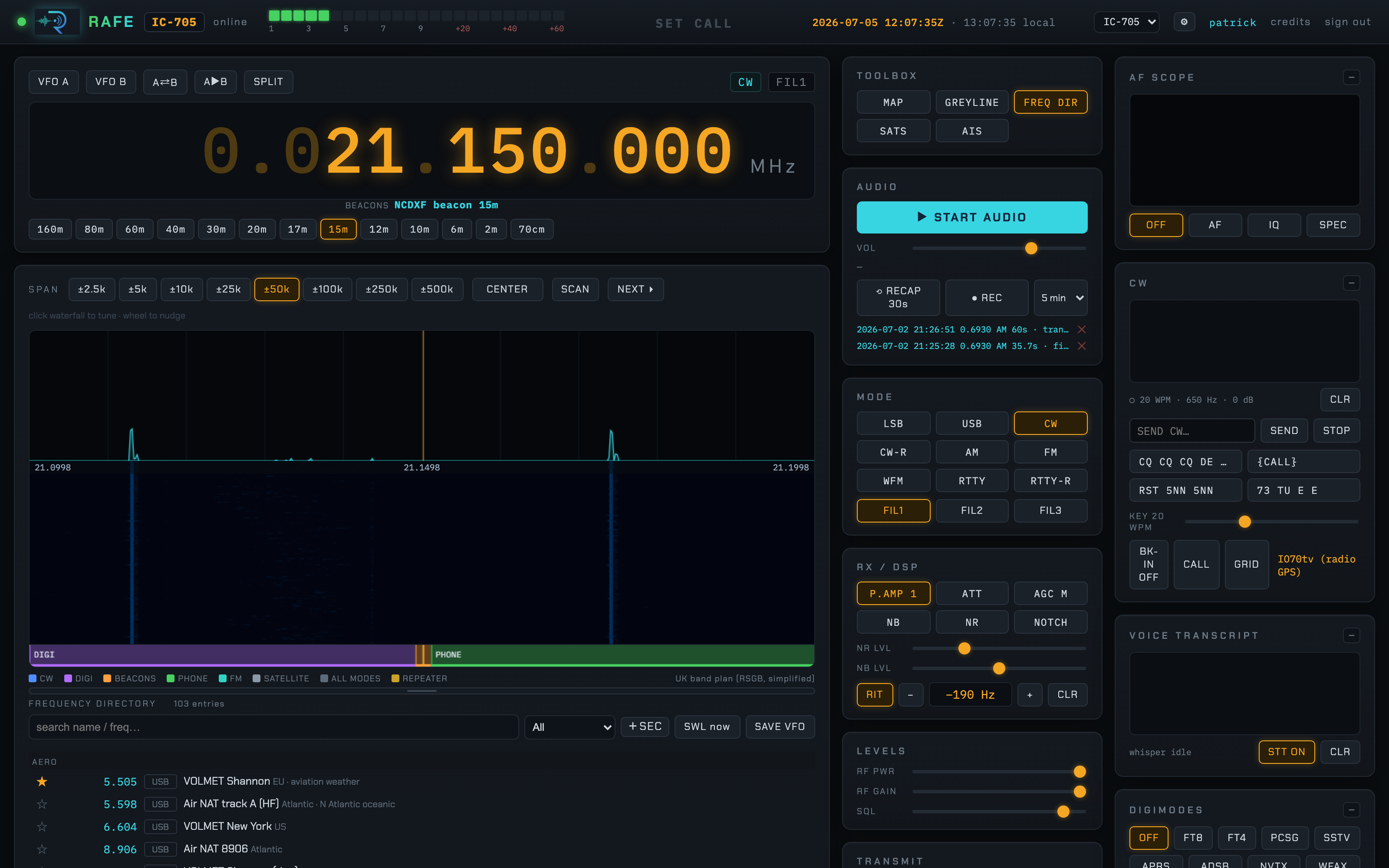
Task: Select the 40m band
Action: pos(175,229)
